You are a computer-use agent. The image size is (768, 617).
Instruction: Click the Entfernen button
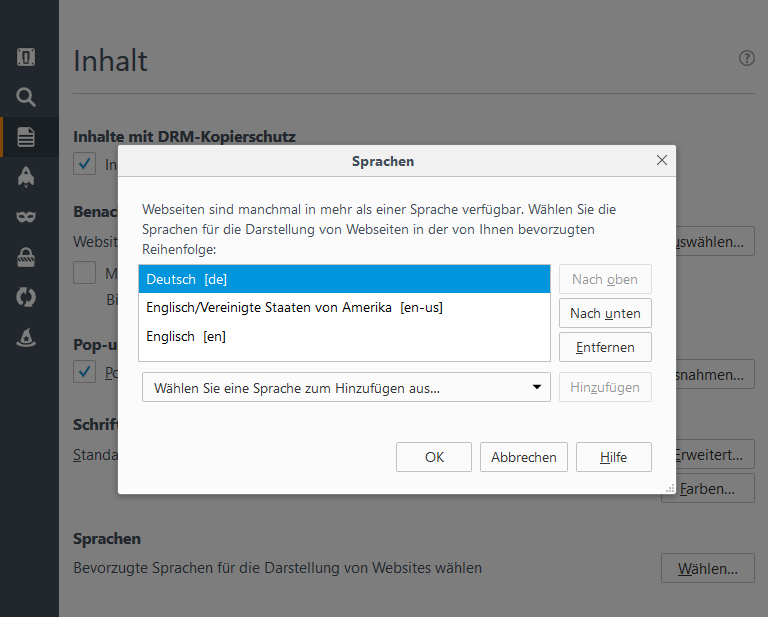605,348
